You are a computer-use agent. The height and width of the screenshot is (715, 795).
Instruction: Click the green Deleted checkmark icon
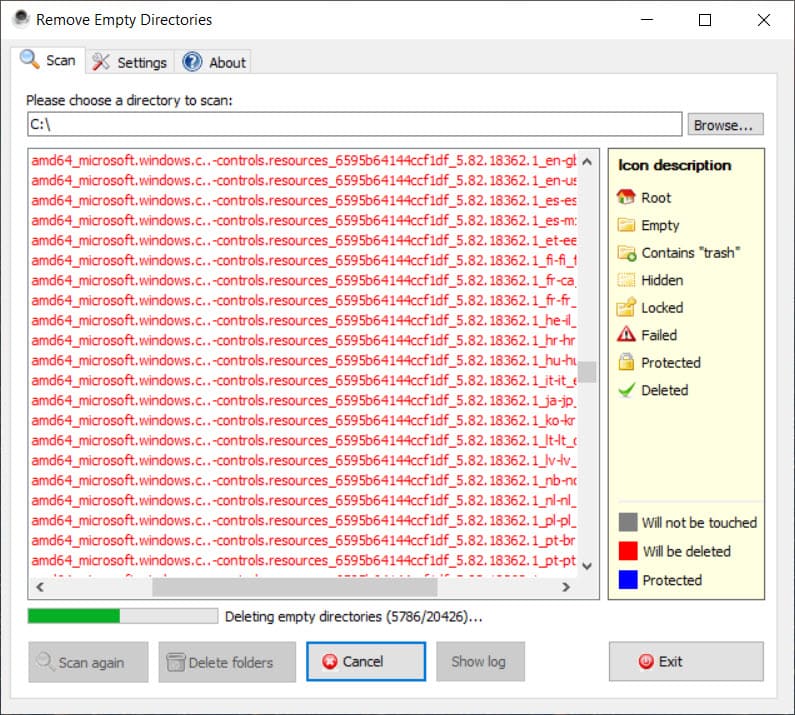tap(627, 390)
